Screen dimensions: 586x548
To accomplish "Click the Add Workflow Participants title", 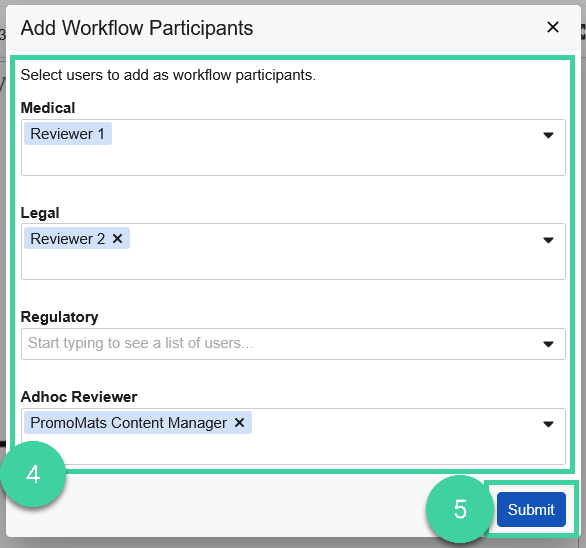I will click(x=137, y=28).
